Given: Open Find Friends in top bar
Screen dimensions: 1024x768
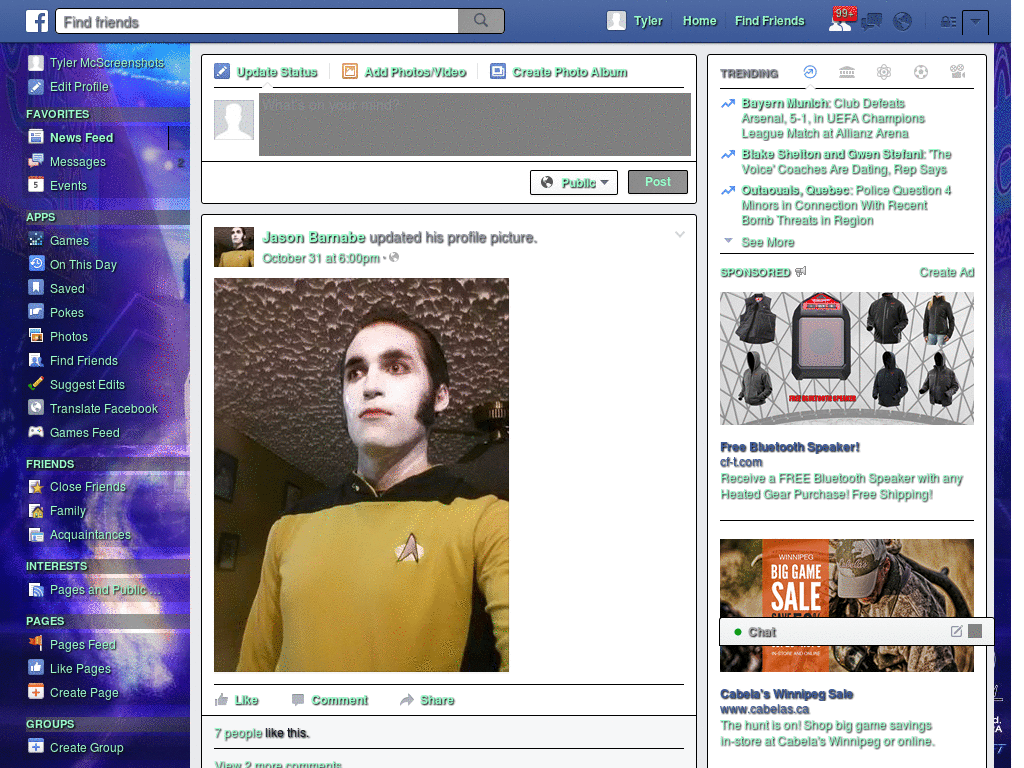Looking at the screenshot, I should click(769, 21).
